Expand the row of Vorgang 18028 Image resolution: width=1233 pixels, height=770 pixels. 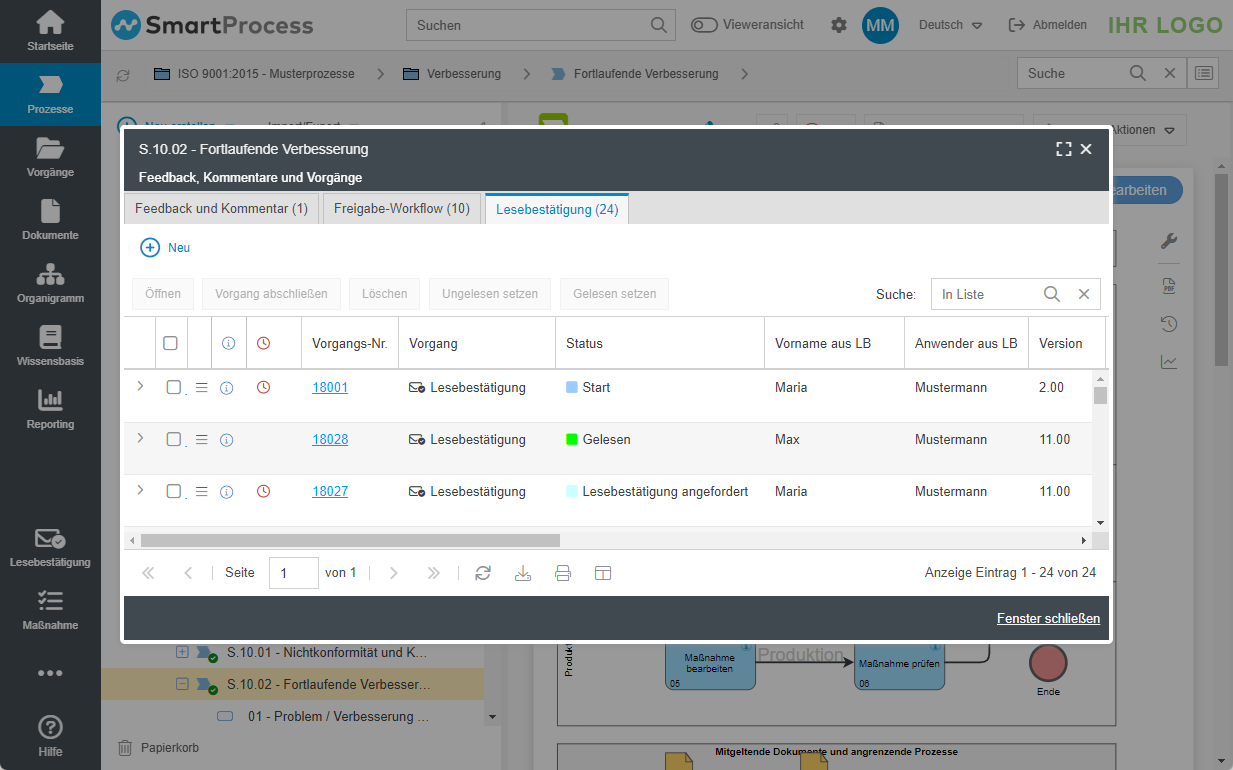140,438
